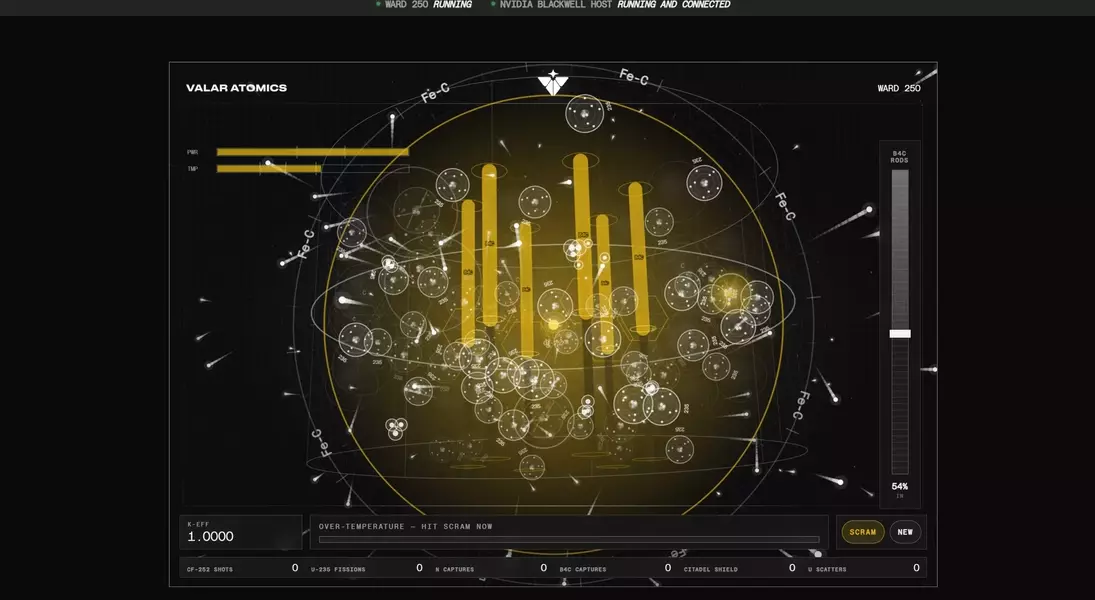Select the U Scatters counter
1095x600 pixels.
click(x=863, y=569)
